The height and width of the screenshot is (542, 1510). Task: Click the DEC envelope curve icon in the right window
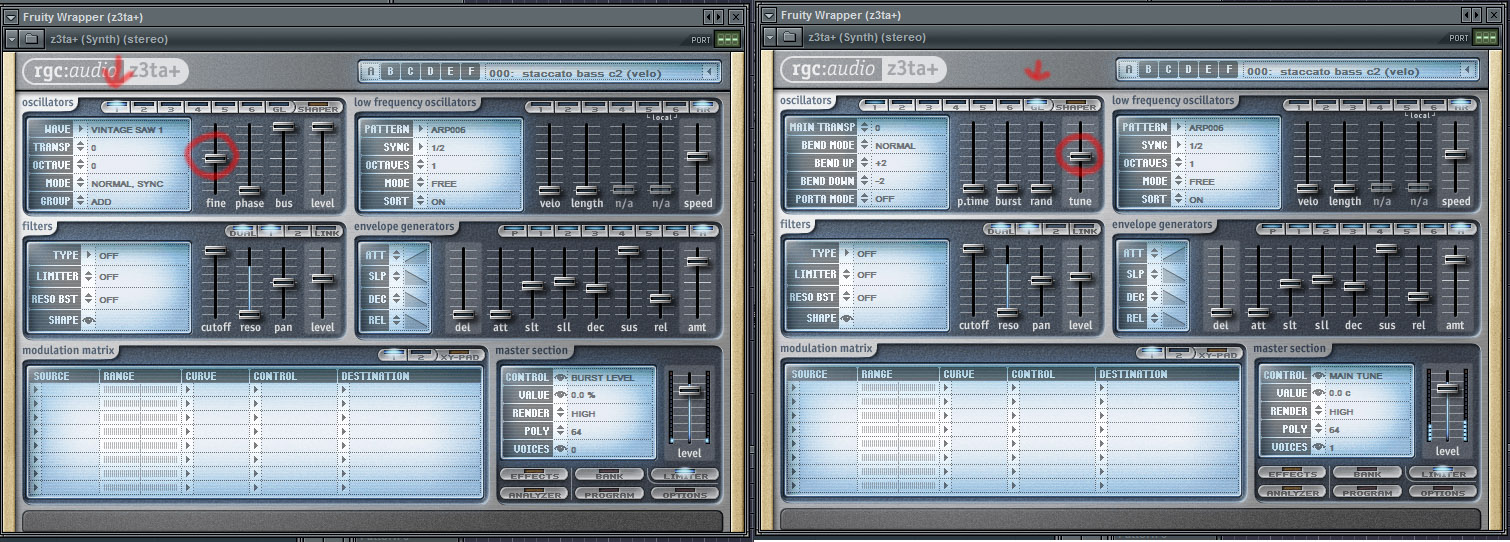1173,297
